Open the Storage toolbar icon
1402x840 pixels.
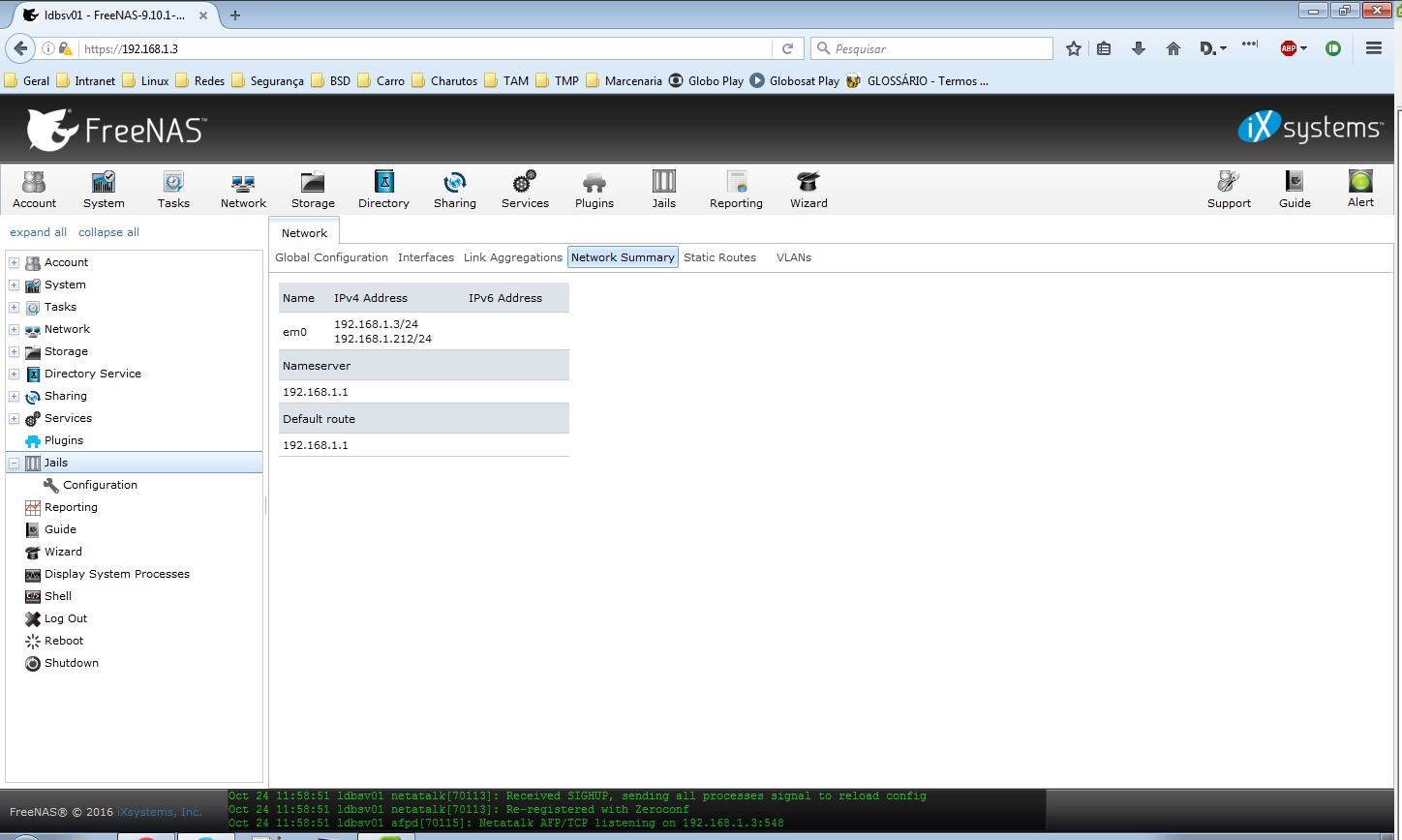tap(313, 189)
